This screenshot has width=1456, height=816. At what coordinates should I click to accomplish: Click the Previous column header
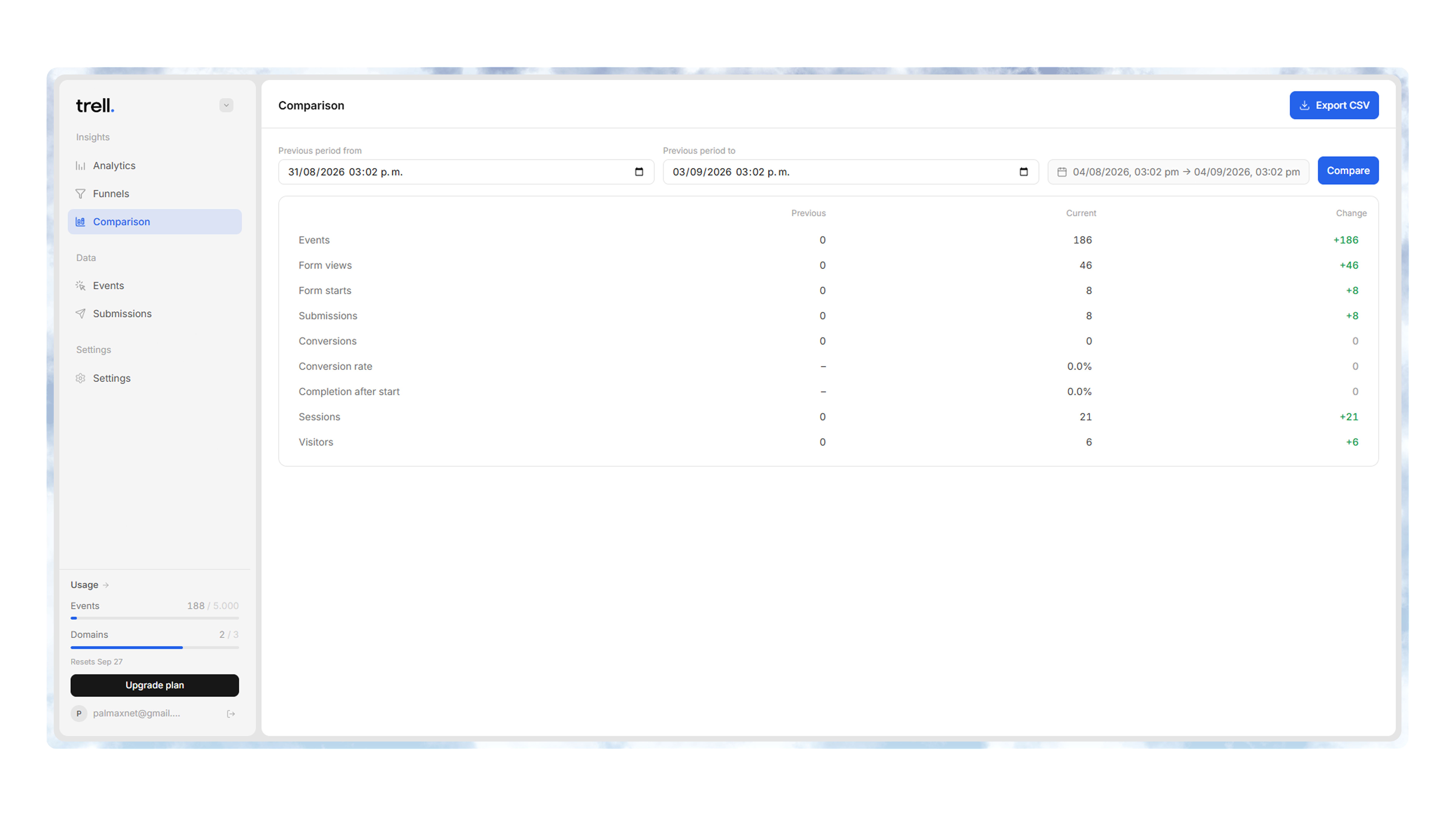tap(808, 213)
